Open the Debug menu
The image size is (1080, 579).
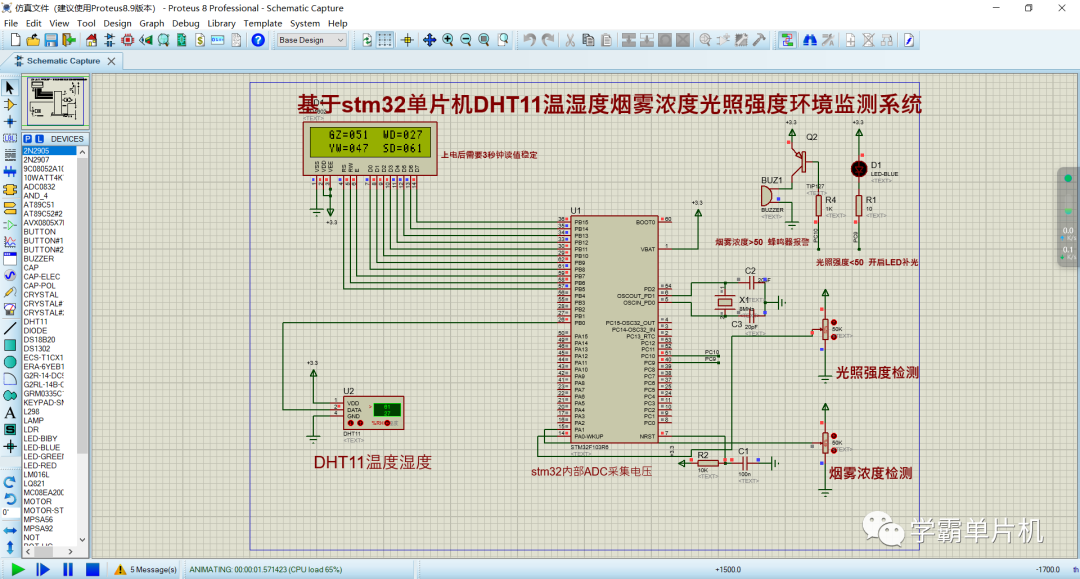coord(185,23)
